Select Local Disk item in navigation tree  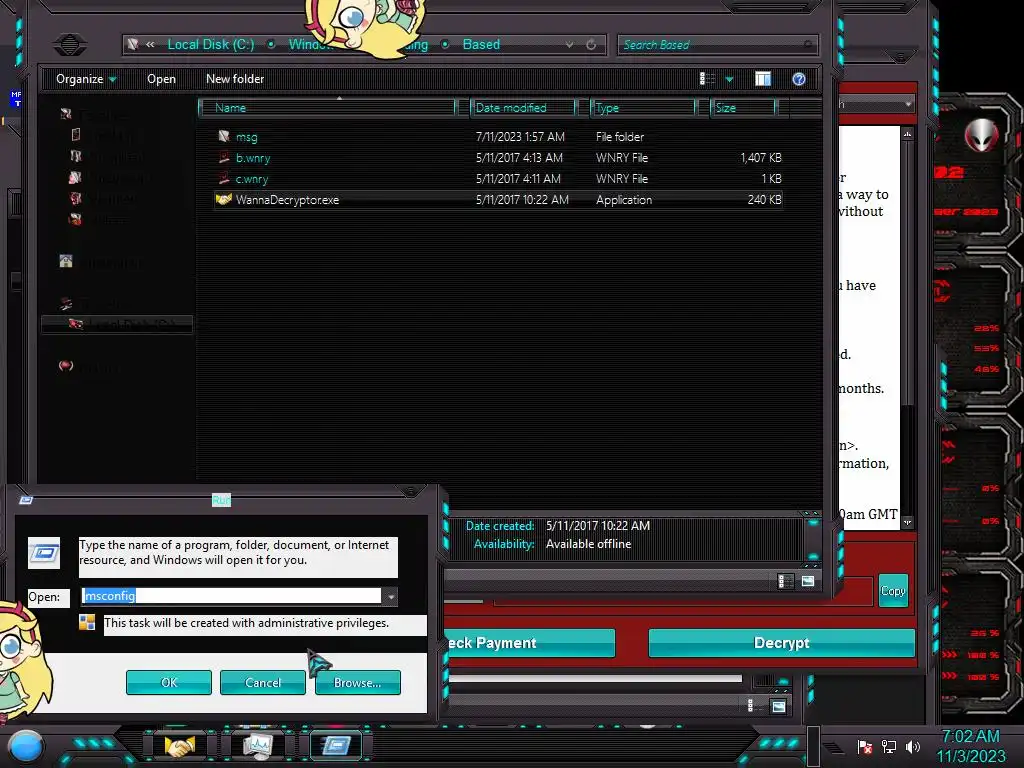117,325
